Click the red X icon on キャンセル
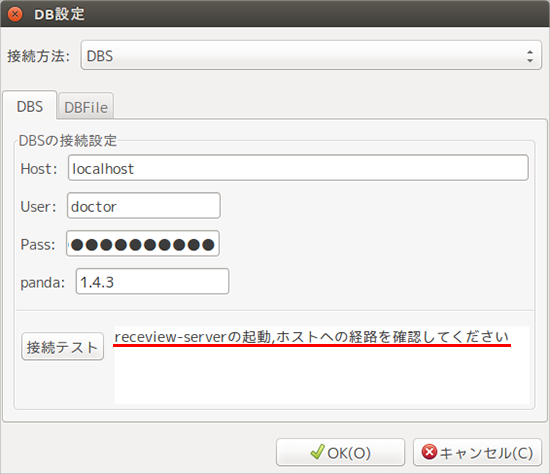 point(429,452)
